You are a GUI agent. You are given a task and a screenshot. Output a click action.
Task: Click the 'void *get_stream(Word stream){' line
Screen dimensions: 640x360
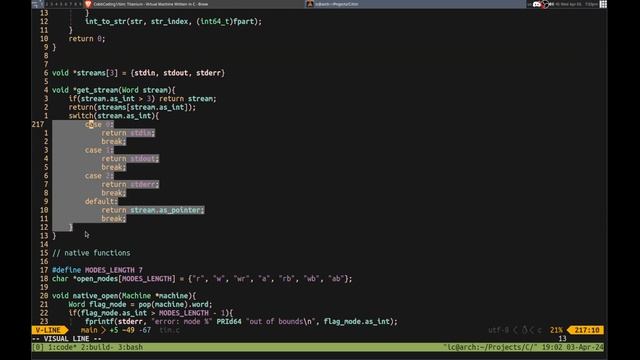[x=113, y=90]
